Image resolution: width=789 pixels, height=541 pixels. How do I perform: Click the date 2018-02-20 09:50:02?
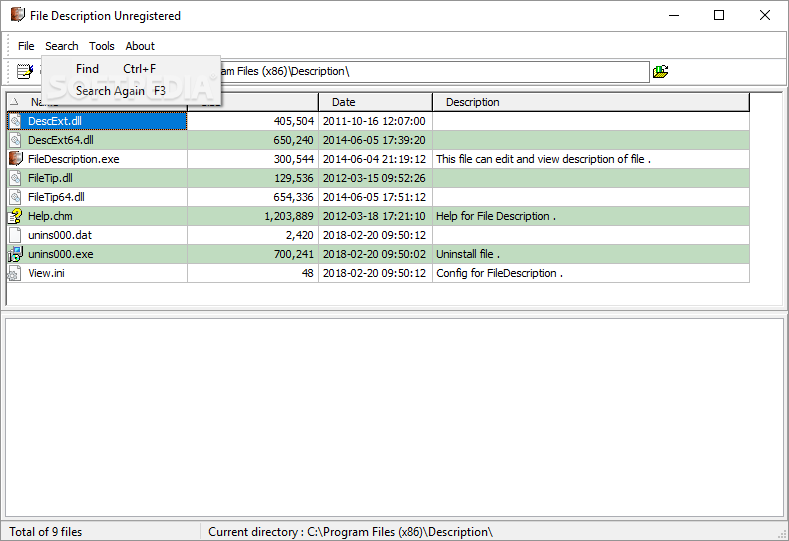click(374, 254)
